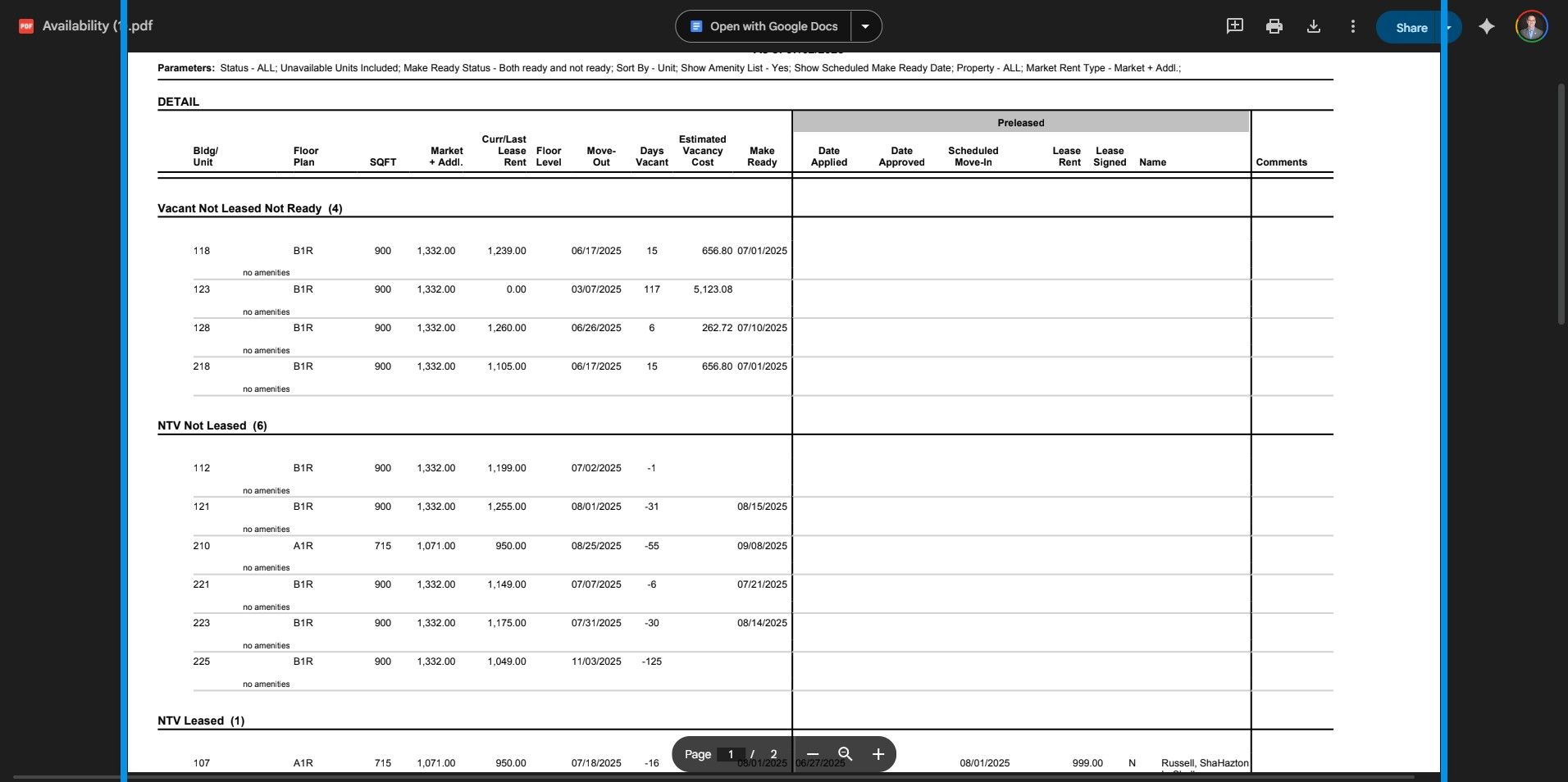
Task: Download the PDF file
Action: tap(1313, 26)
